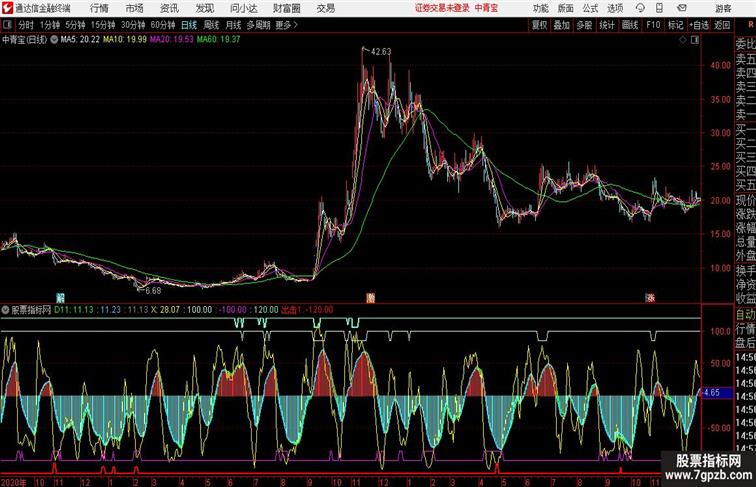Open the 交易 menu
The height and width of the screenshot is (487, 756).
coord(325,8)
